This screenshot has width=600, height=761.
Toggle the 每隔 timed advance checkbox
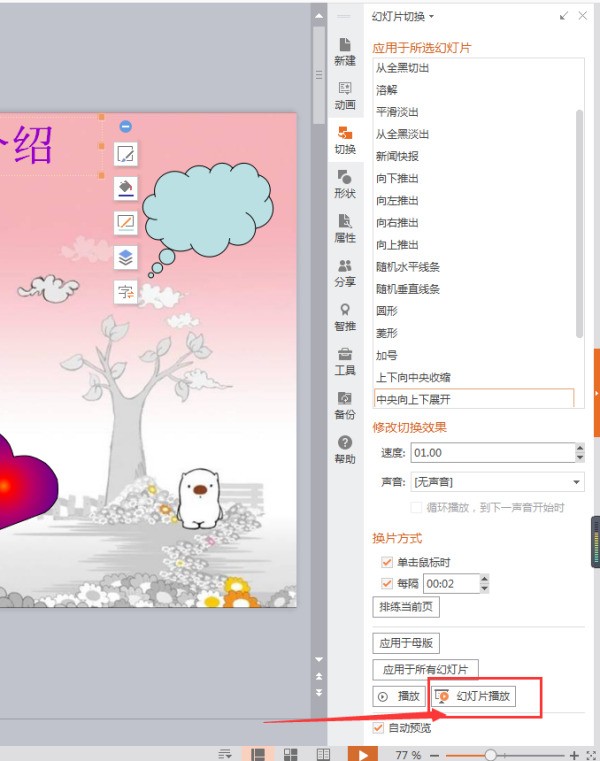coord(387,583)
